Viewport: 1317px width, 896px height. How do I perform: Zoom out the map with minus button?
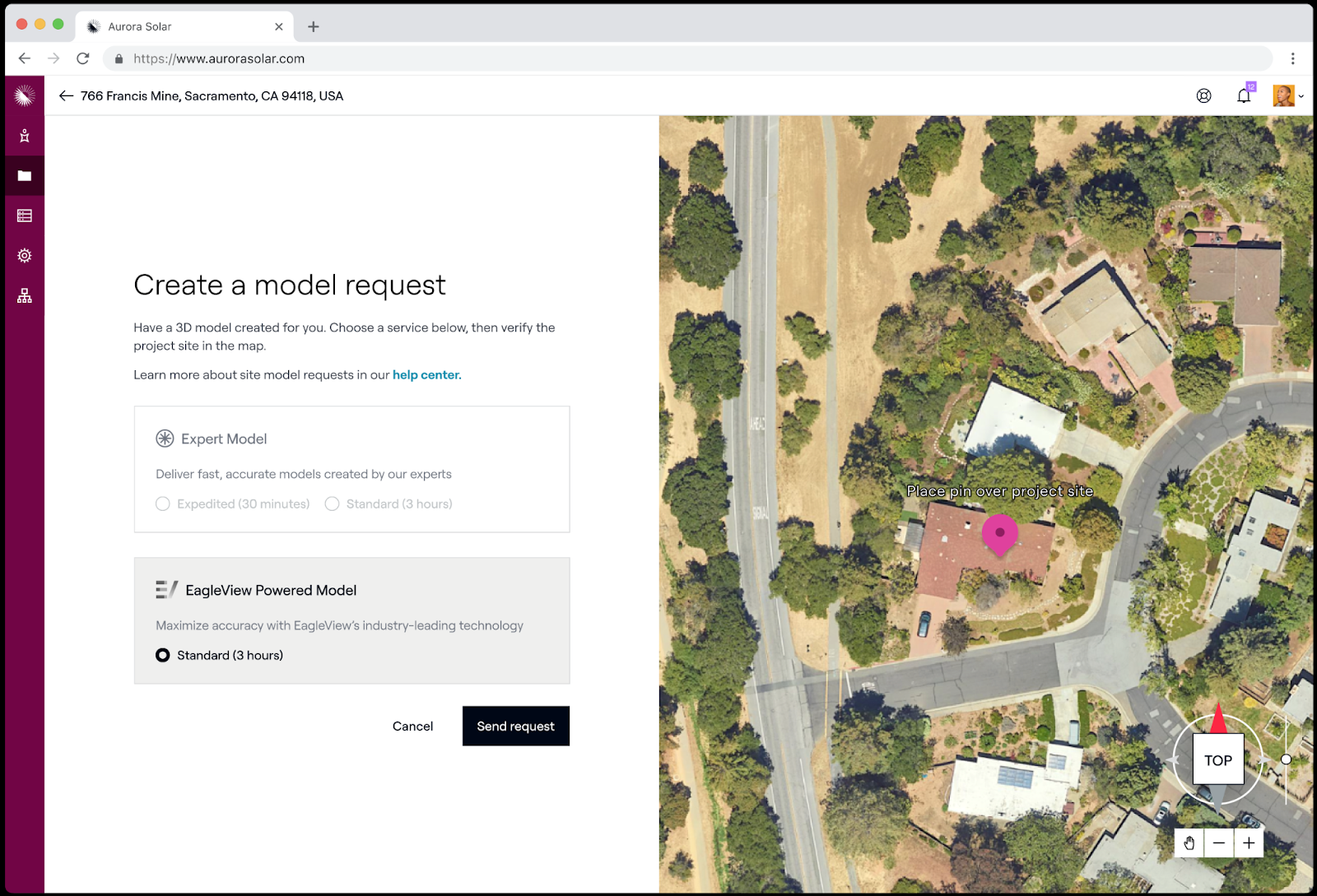click(1219, 843)
